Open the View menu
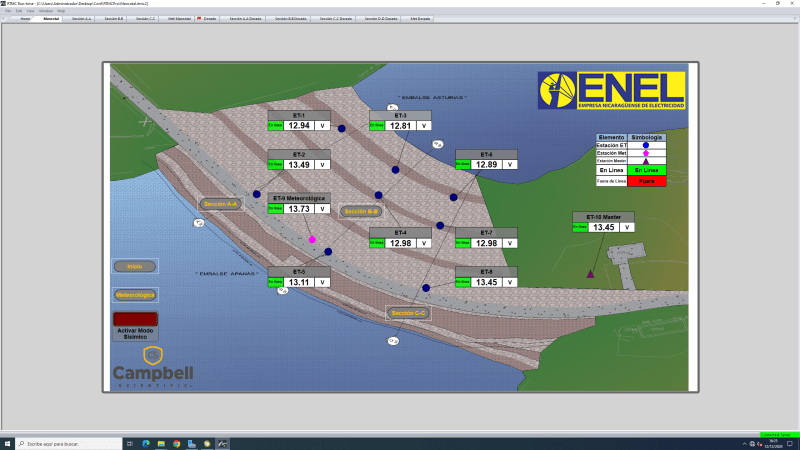This screenshot has width=800, height=450. pos(30,11)
